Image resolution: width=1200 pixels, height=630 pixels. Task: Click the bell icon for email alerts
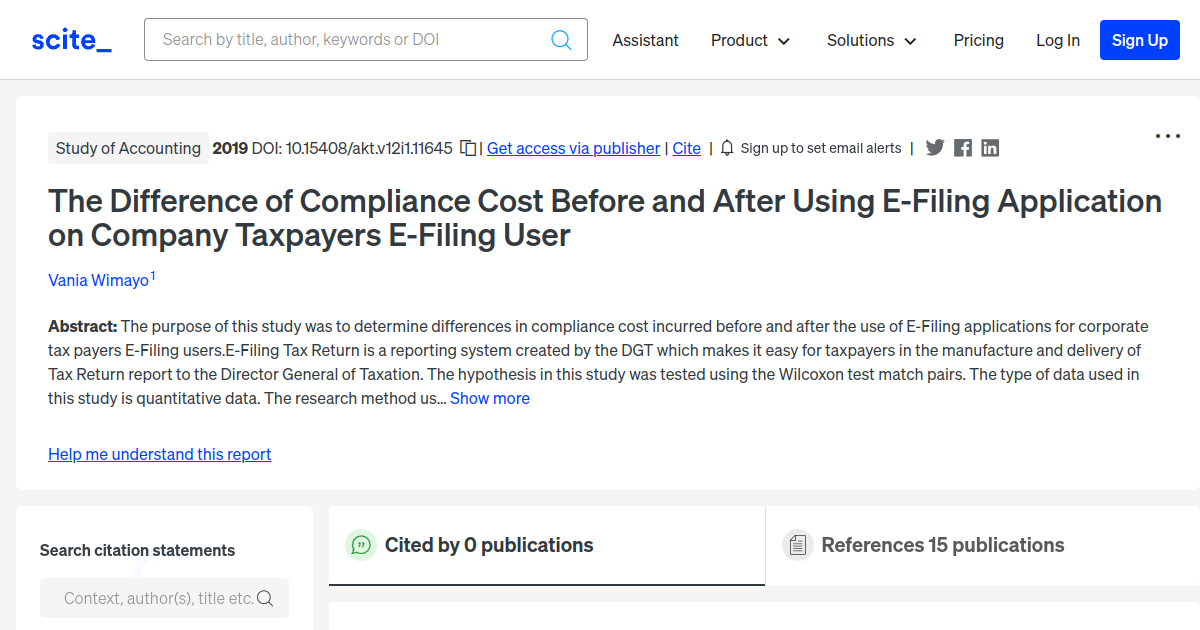(x=727, y=148)
